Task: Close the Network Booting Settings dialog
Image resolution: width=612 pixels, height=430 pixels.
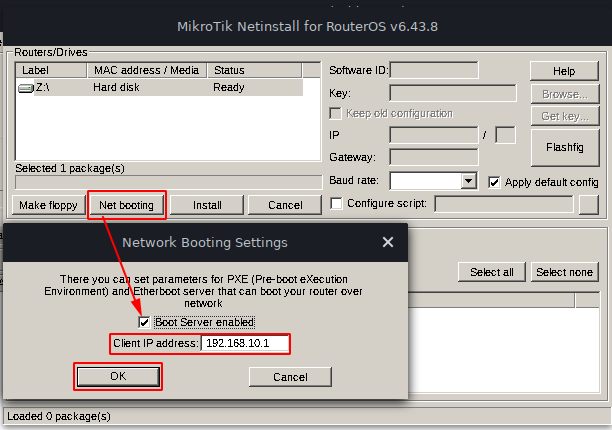Action: tap(388, 242)
